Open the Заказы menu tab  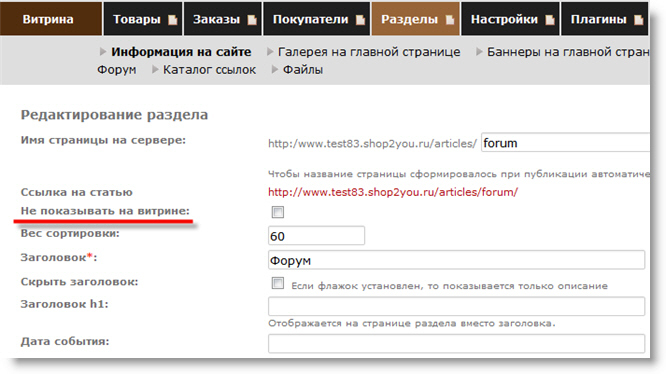coord(223,19)
